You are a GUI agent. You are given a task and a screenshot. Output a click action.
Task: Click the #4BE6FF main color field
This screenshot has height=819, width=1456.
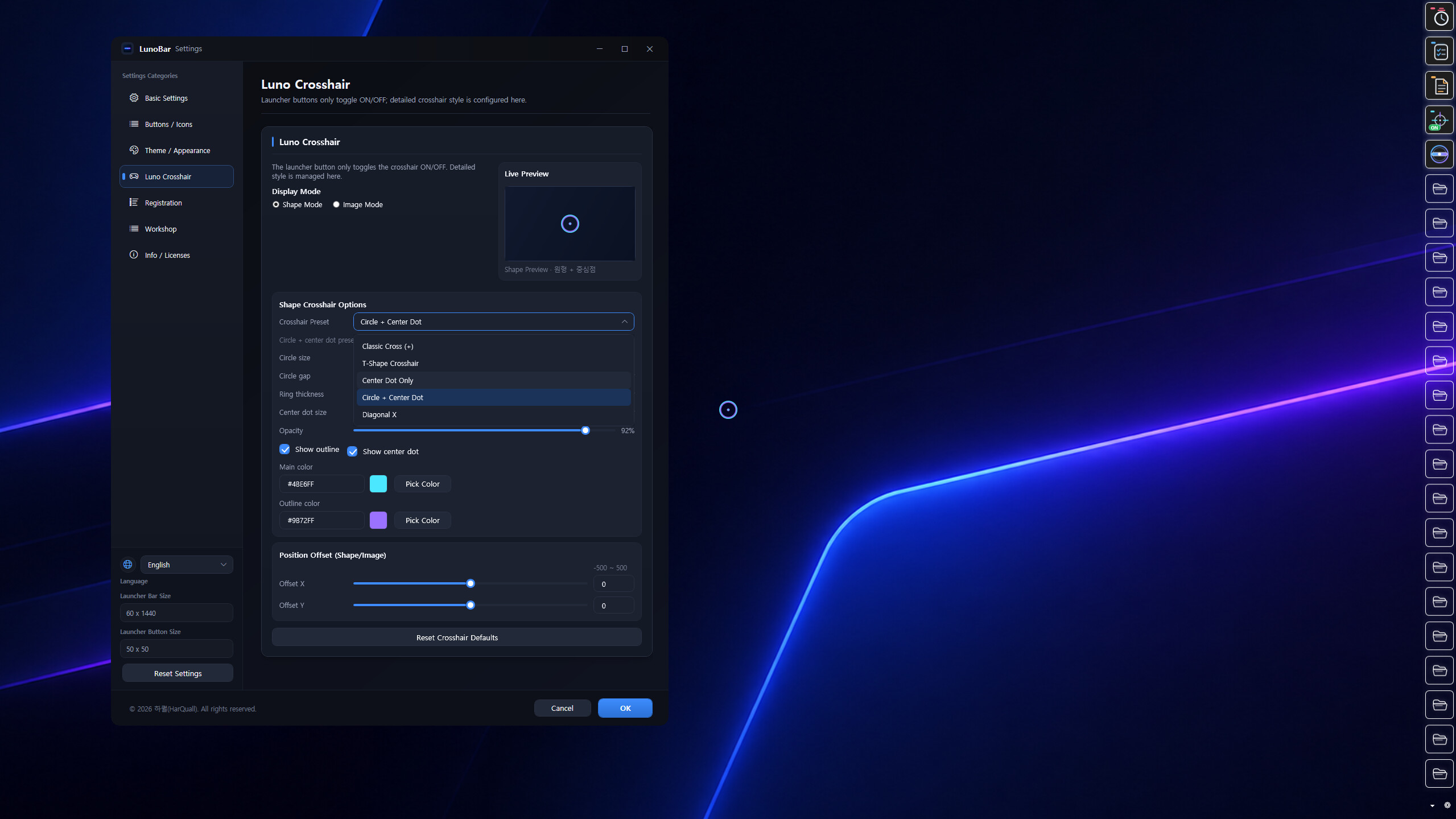click(x=321, y=484)
